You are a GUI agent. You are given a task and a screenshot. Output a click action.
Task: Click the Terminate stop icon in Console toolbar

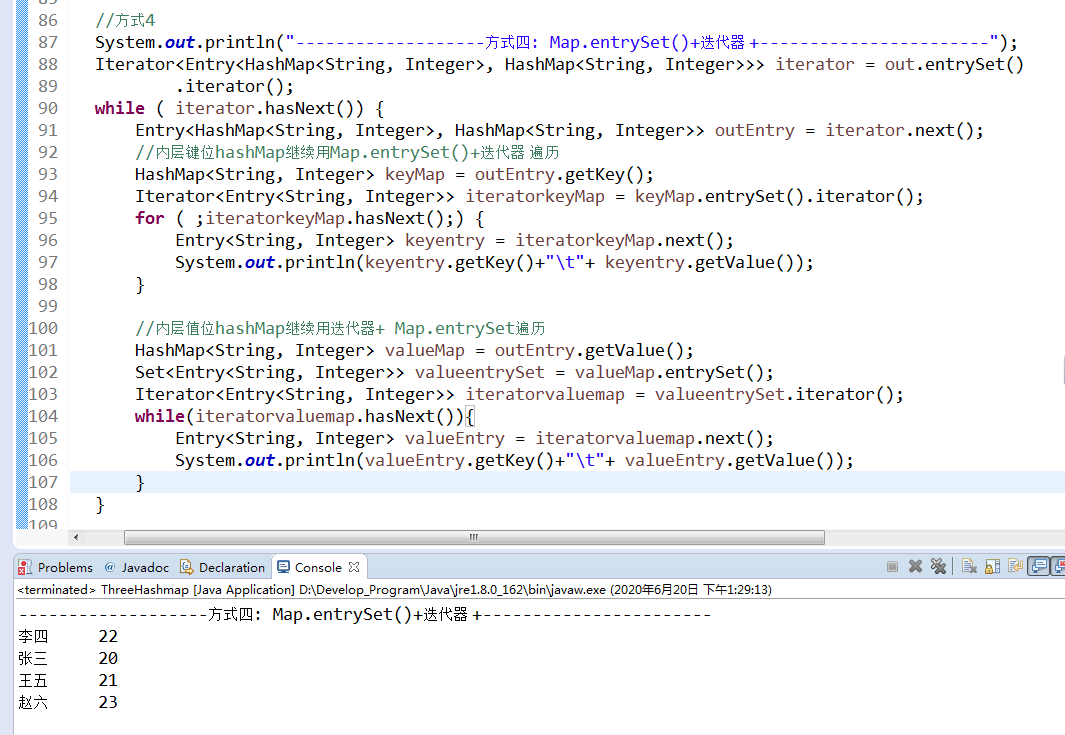coord(892,567)
